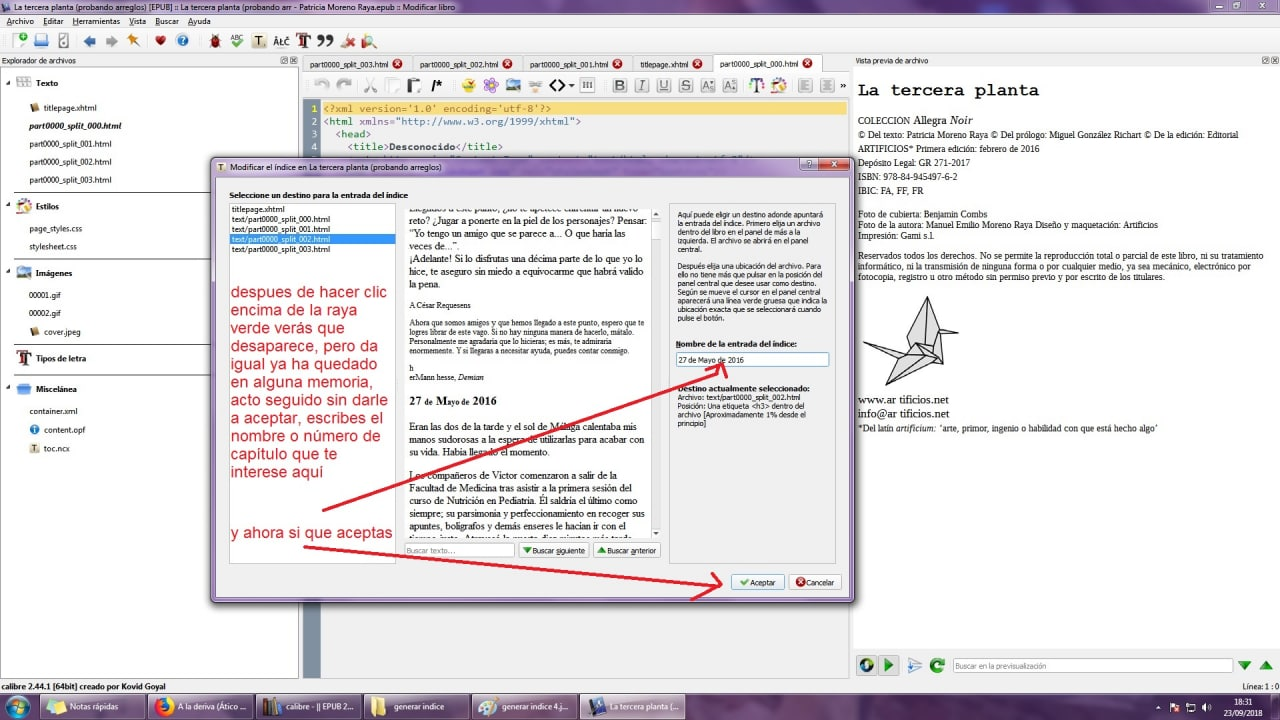Viewport: 1280px width, 720px height.
Task: Open the Vista menu
Action: tap(138, 20)
